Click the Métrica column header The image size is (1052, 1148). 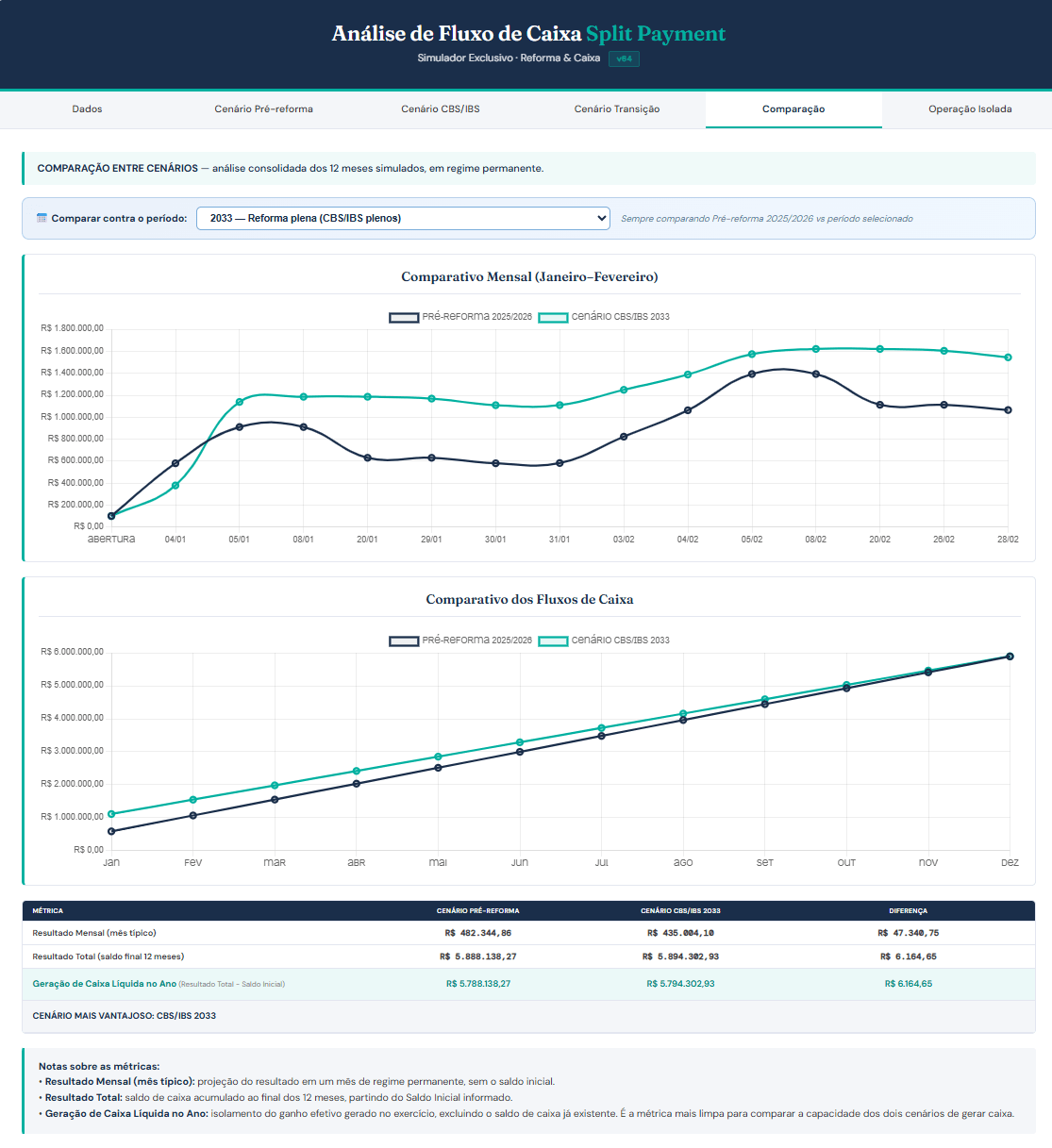click(48, 911)
